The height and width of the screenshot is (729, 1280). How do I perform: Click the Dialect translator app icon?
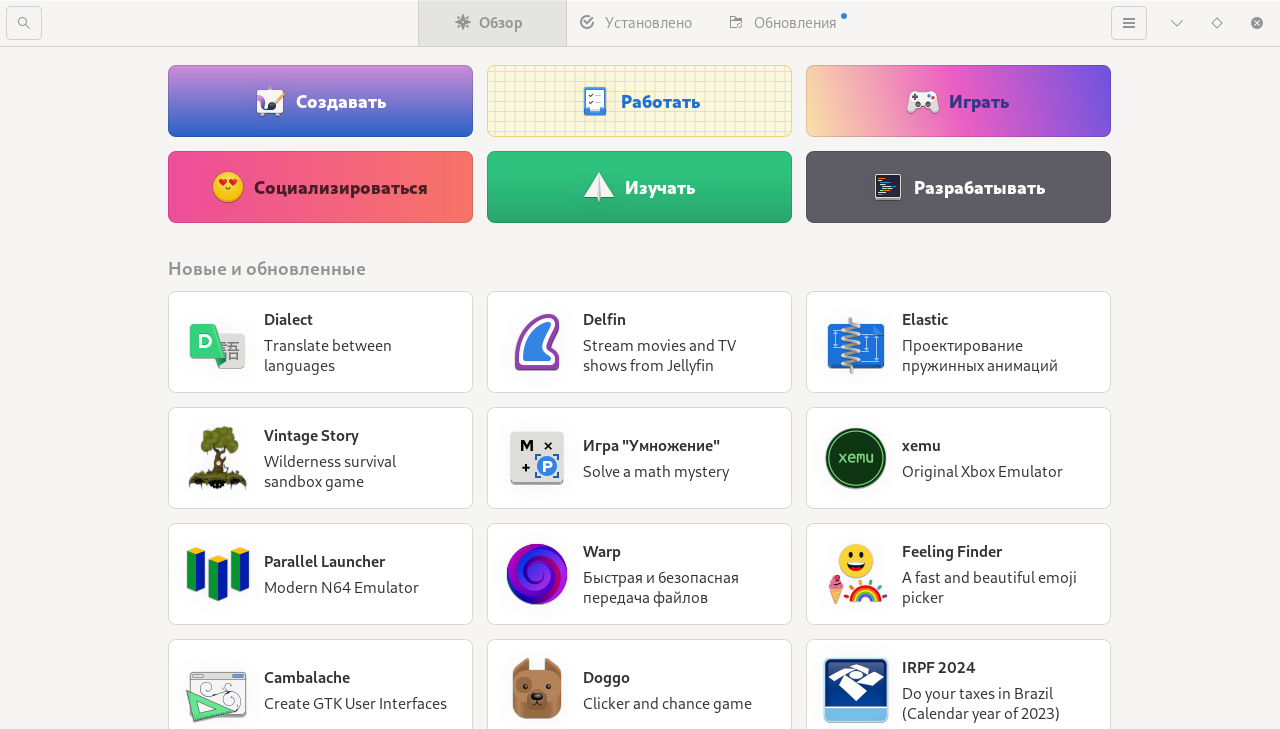tap(215, 342)
